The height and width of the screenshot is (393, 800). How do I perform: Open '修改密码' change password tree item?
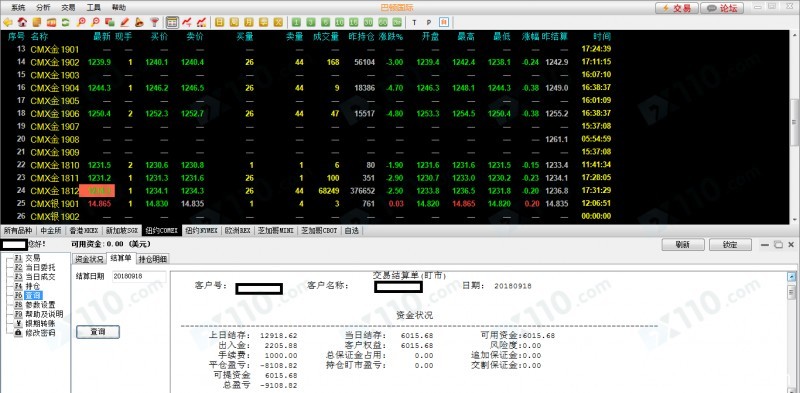click(35, 333)
